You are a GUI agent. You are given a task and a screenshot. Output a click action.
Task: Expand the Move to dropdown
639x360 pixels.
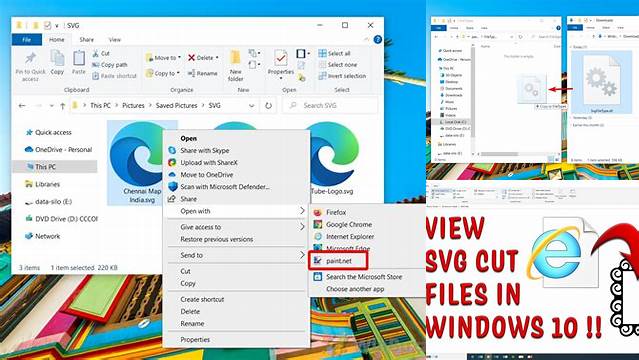pos(179,57)
